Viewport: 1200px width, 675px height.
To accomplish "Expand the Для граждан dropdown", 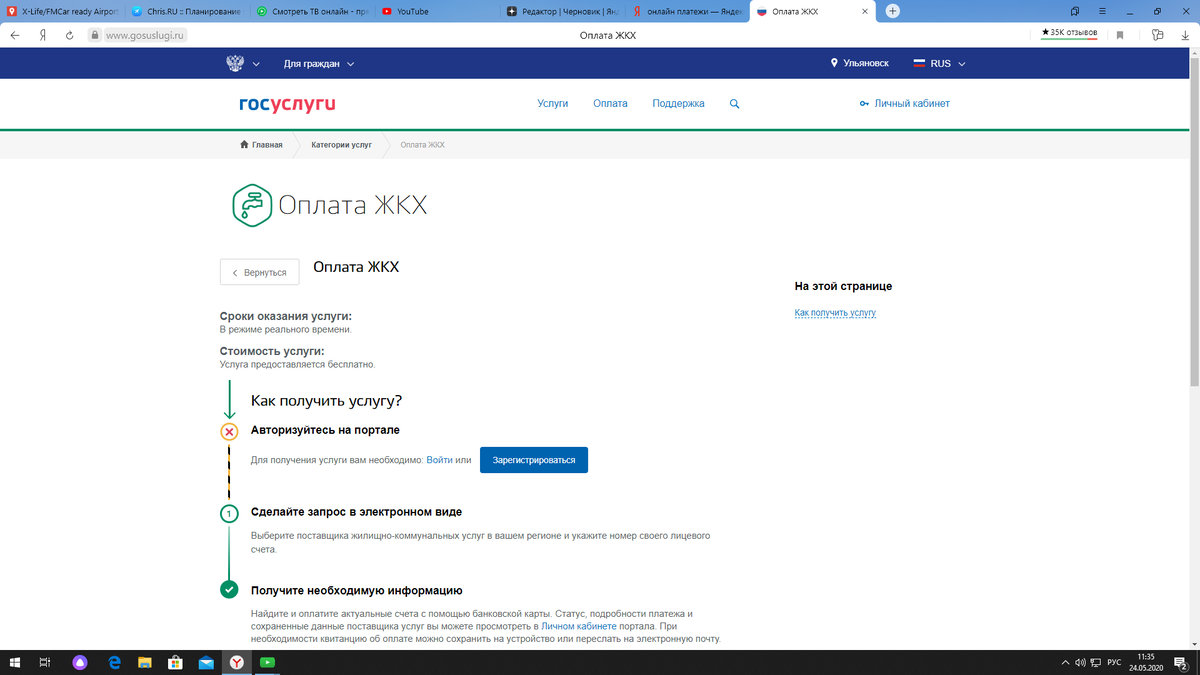I will point(319,64).
